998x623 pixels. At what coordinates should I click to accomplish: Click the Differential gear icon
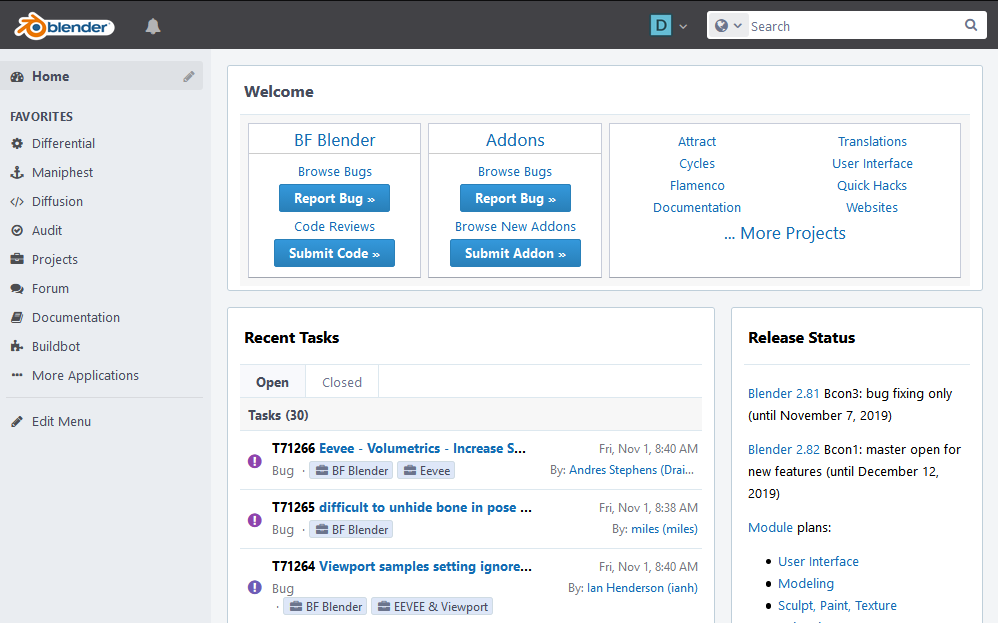(x=17, y=143)
